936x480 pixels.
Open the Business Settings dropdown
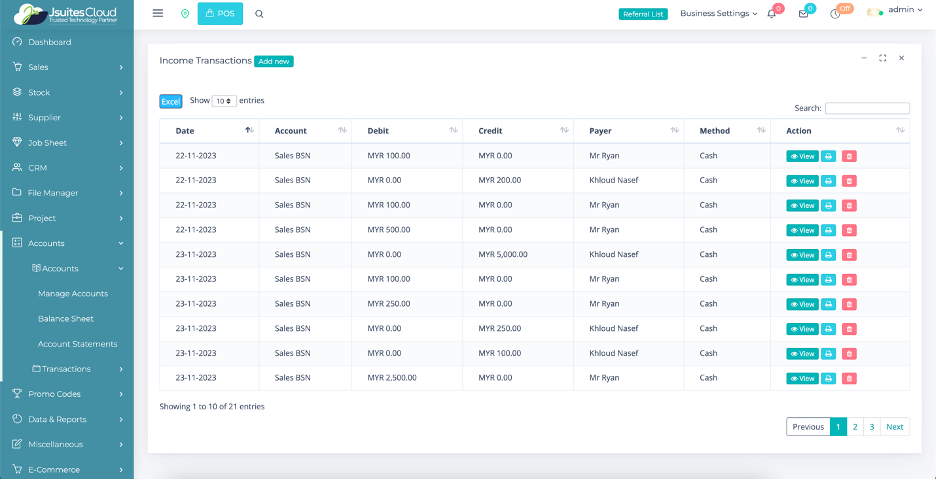[x=718, y=14]
